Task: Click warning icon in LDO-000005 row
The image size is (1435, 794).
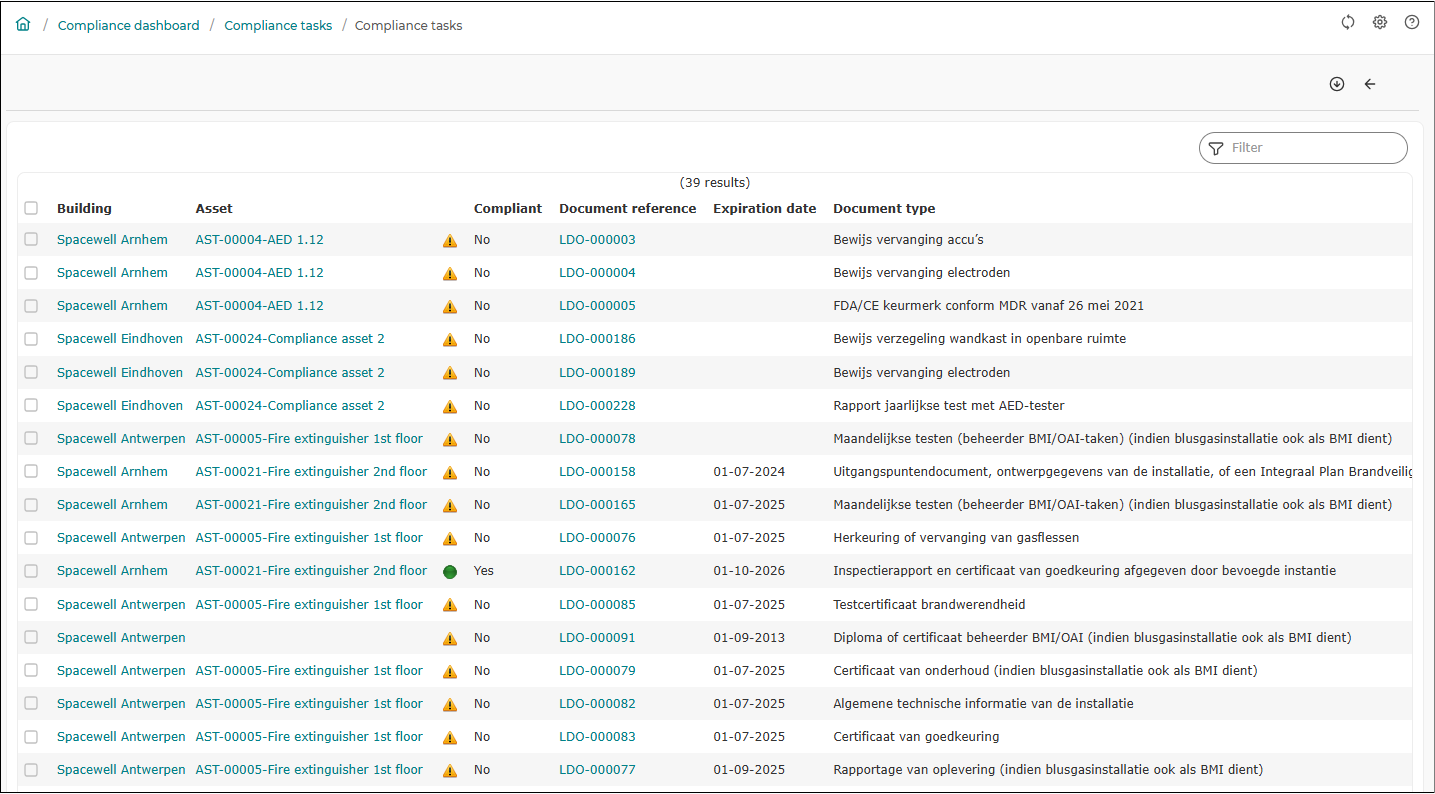Action: [x=450, y=307]
